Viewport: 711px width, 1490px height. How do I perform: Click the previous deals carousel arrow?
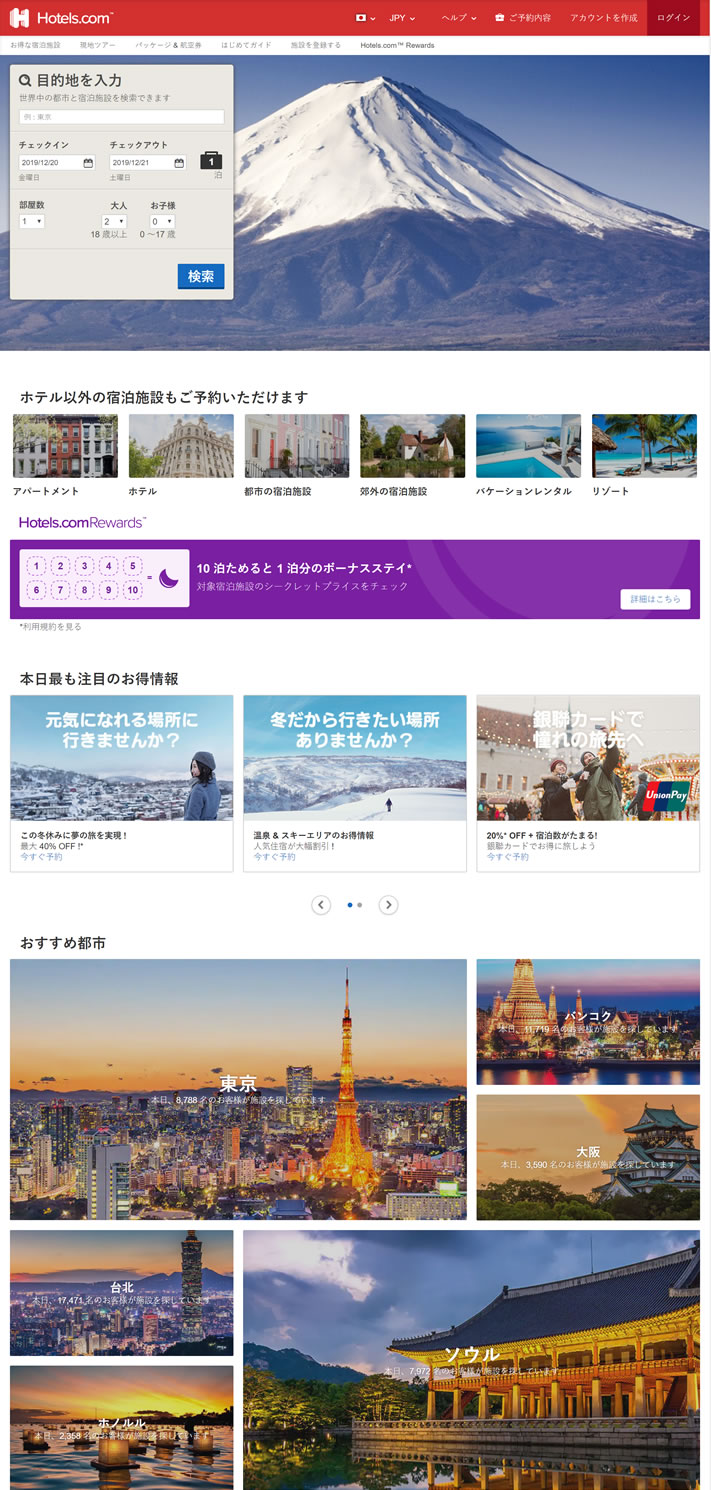click(321, 905)
